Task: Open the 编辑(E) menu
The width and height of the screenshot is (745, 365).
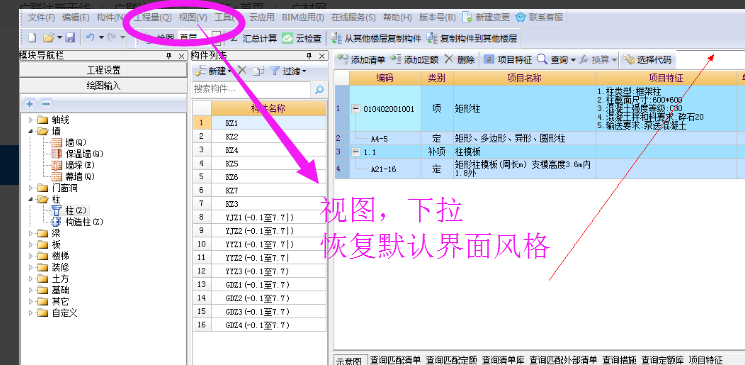Action: [76, 18]
